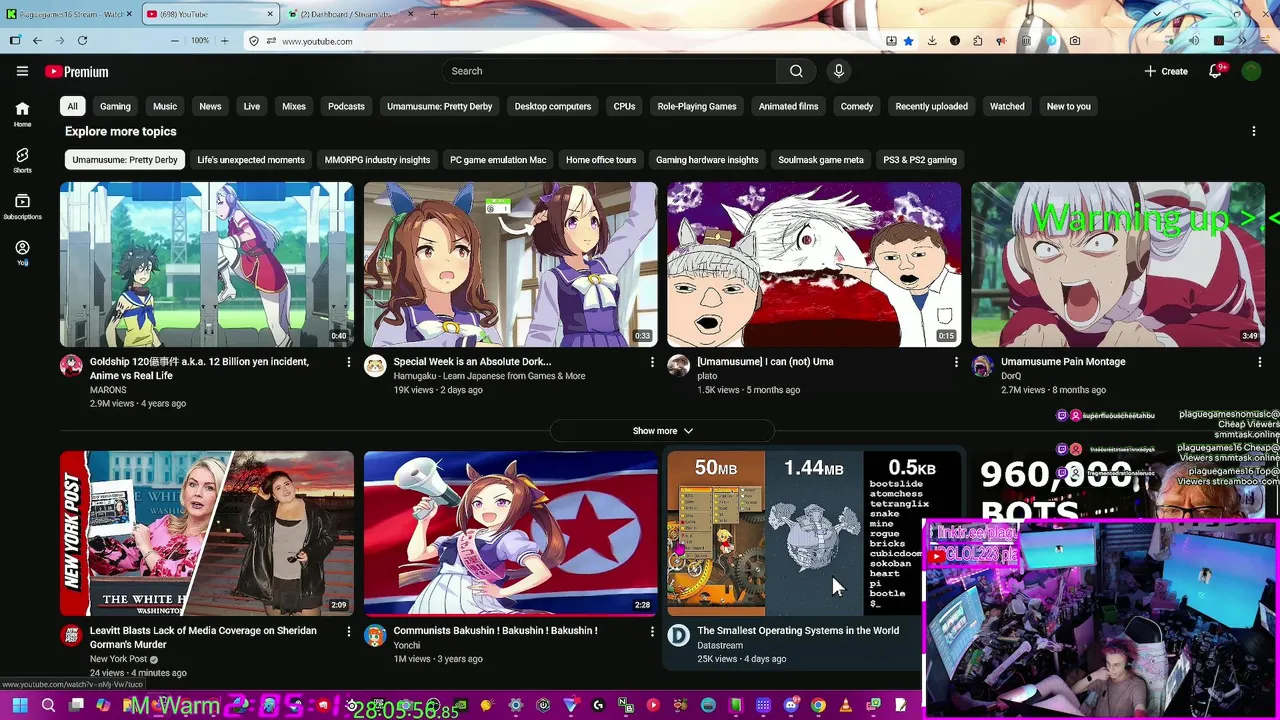
Task: Open the Home item in the sidebar
Action: coord(22,114)
